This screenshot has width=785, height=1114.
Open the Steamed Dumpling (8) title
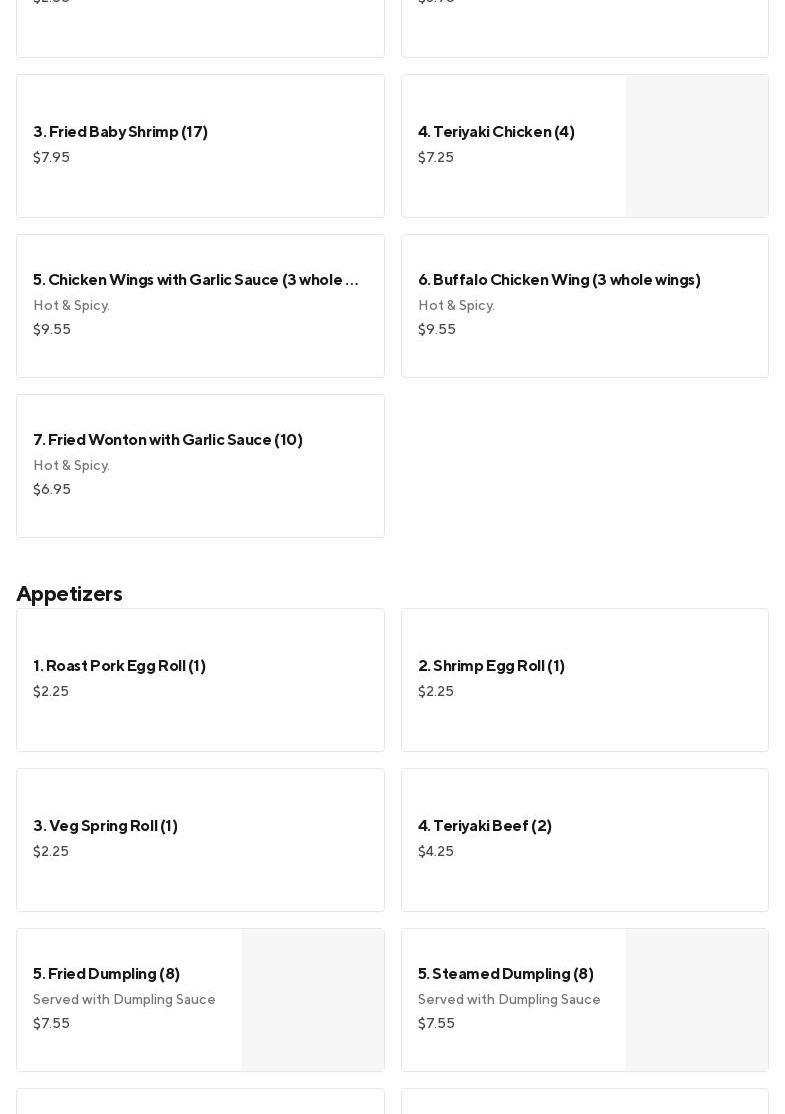tap(506, 974)
